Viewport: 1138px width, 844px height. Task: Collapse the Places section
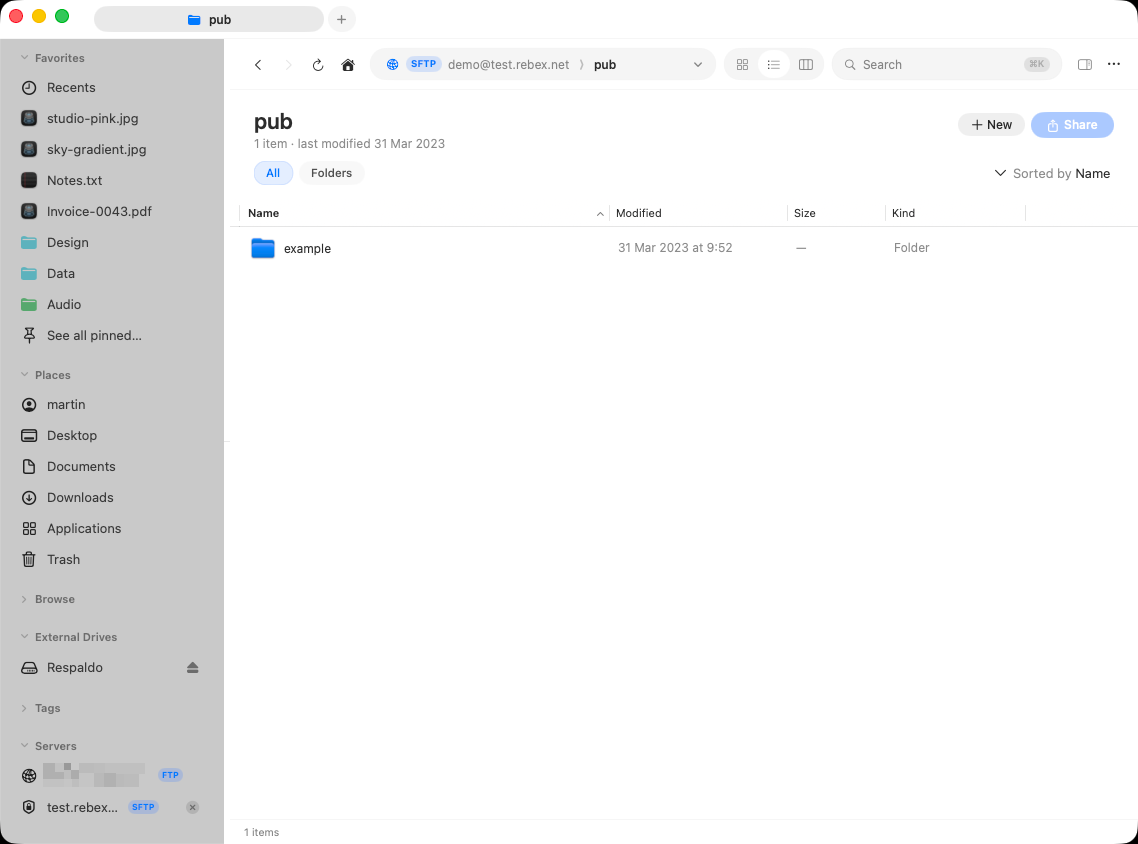pyautogui.click(x=25, y=374)
